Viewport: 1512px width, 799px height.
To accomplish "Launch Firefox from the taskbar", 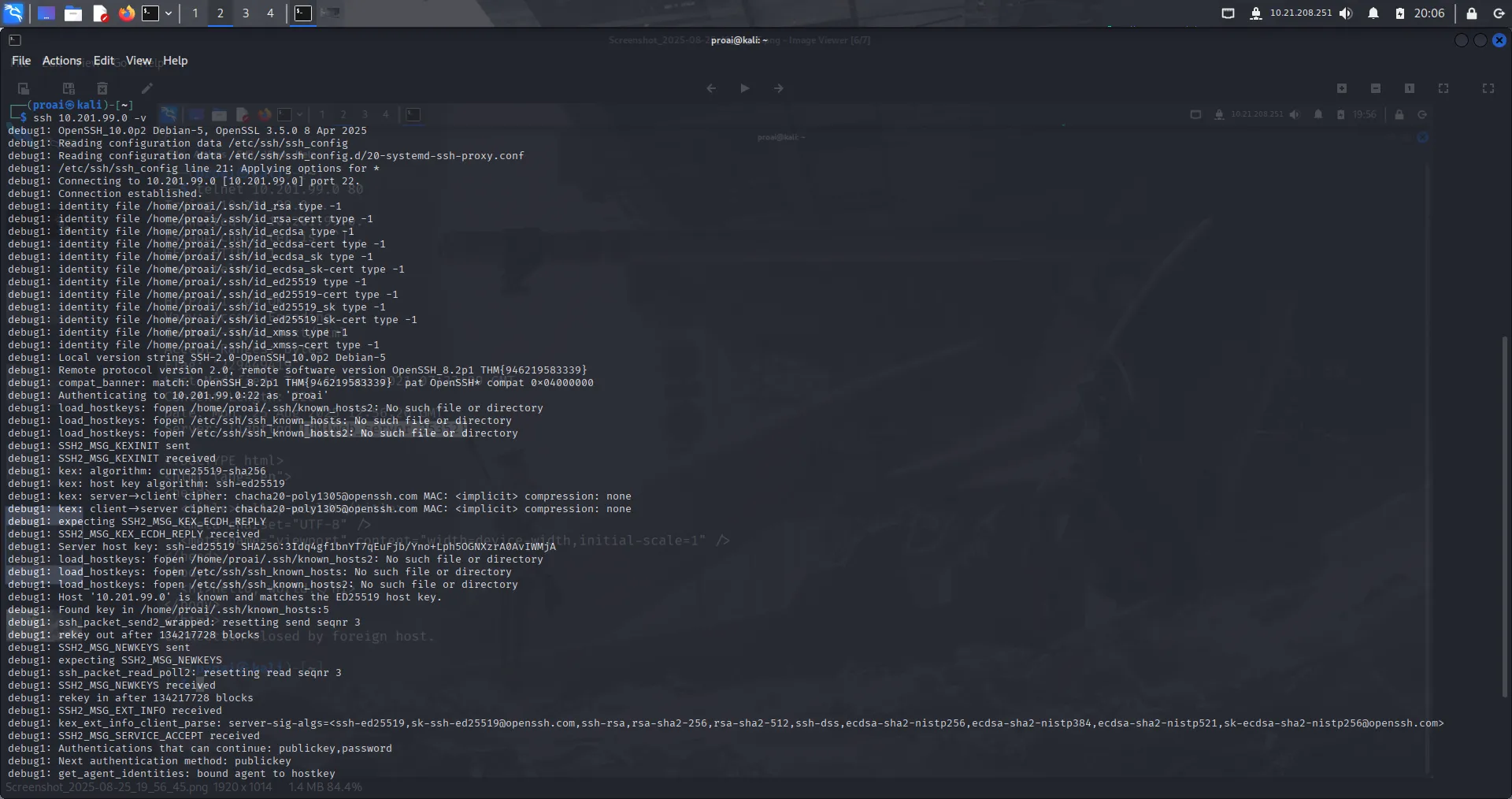I will [126, 13].
